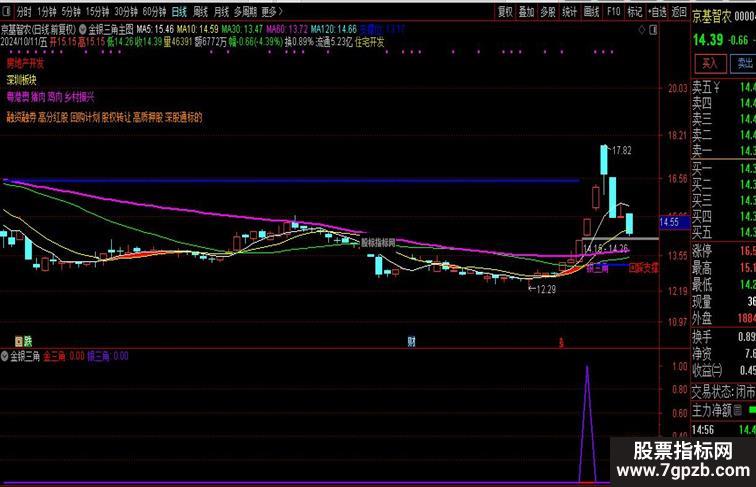This screenshot has height=487, width=756.
Task: Click the 17.82 high price marker
Action: click(x=621, y=150)
